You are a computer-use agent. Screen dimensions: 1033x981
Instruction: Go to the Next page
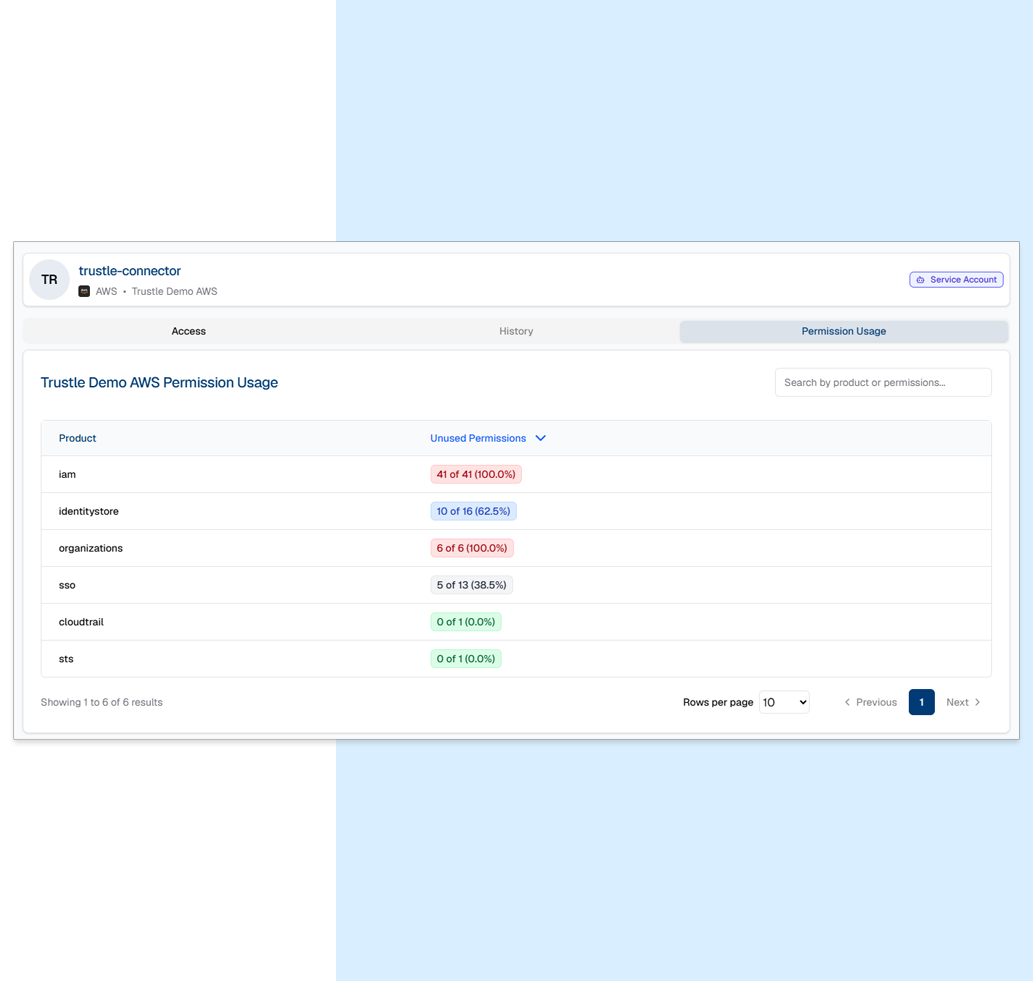pos(963,702)
